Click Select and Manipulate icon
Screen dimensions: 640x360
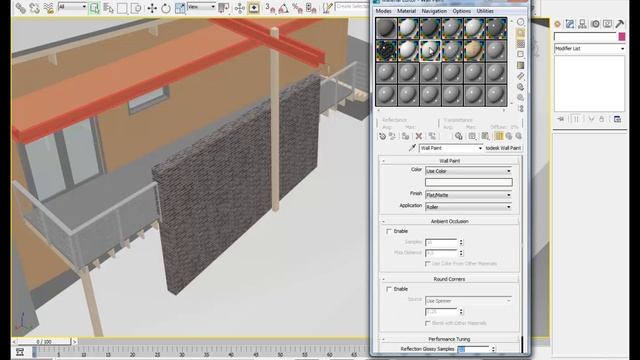[240, 8]
